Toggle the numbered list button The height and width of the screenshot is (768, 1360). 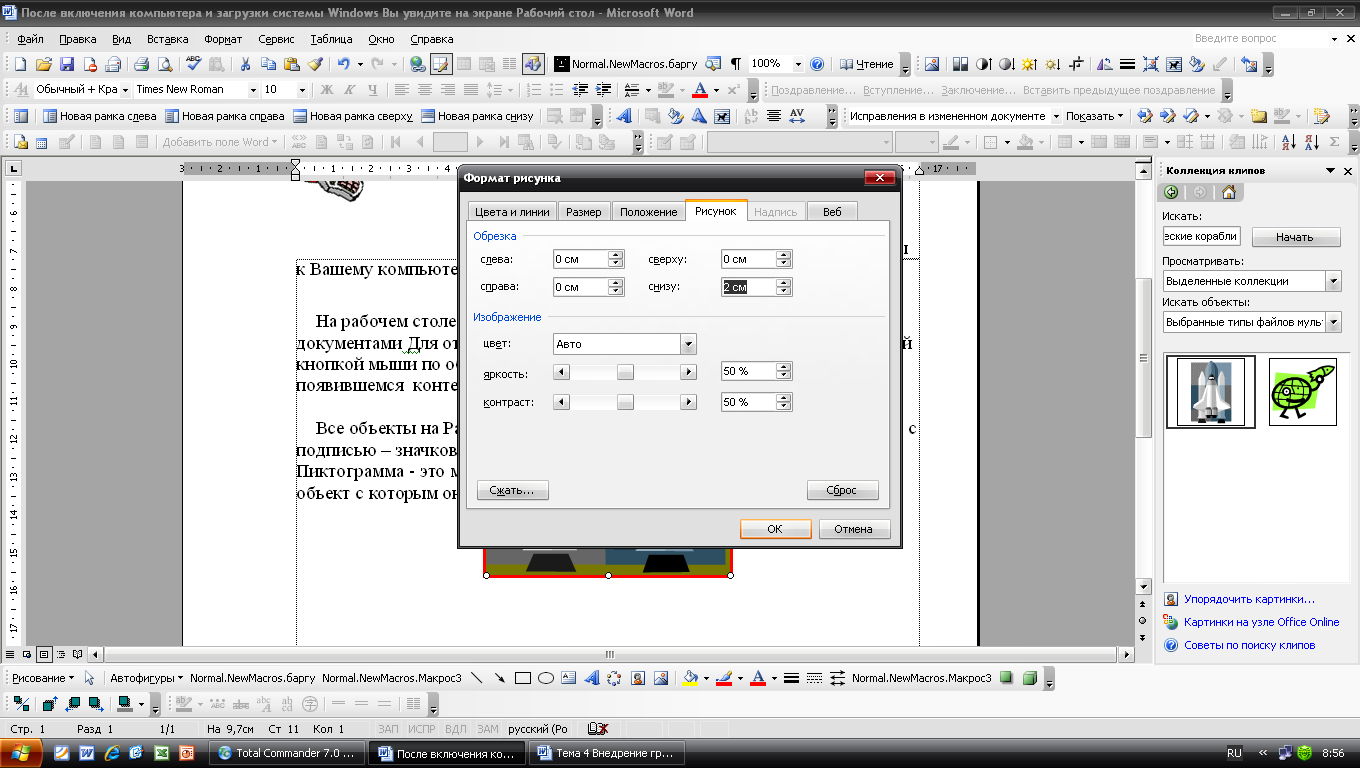534,90
